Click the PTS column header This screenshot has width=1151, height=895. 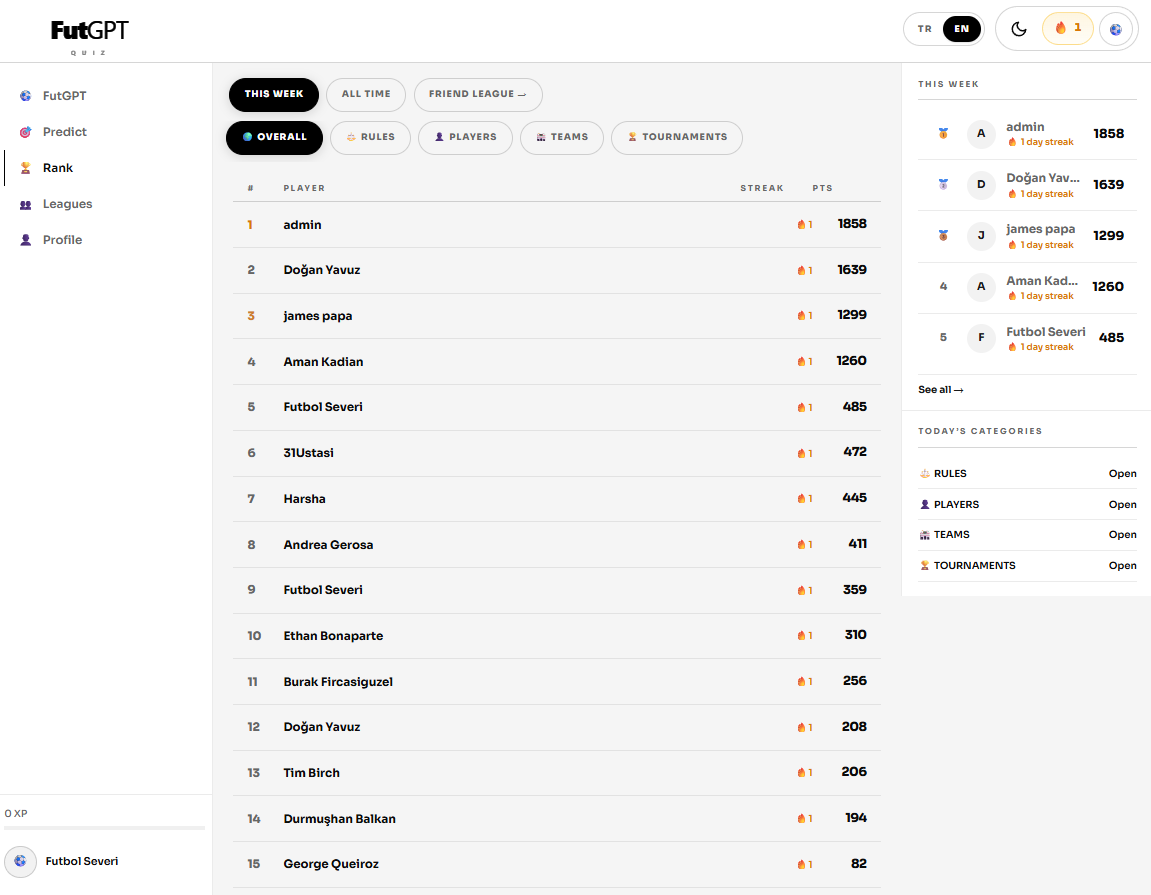(x=822, y=188)
